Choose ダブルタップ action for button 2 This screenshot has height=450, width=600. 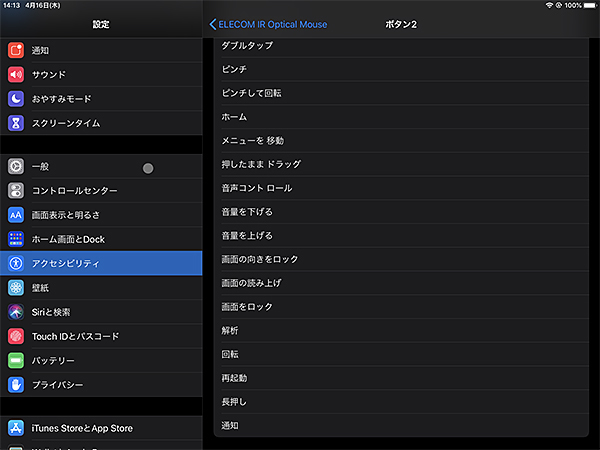400,46
